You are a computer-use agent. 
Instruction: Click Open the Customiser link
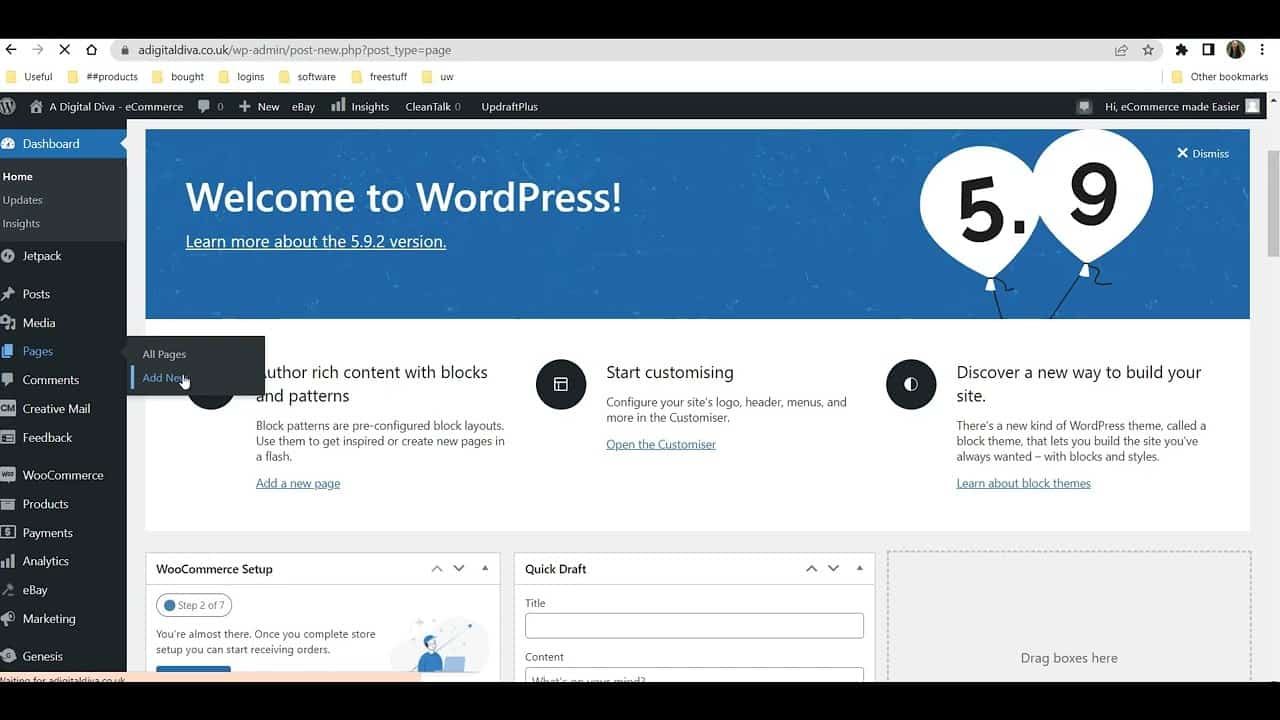click(661, 444)
